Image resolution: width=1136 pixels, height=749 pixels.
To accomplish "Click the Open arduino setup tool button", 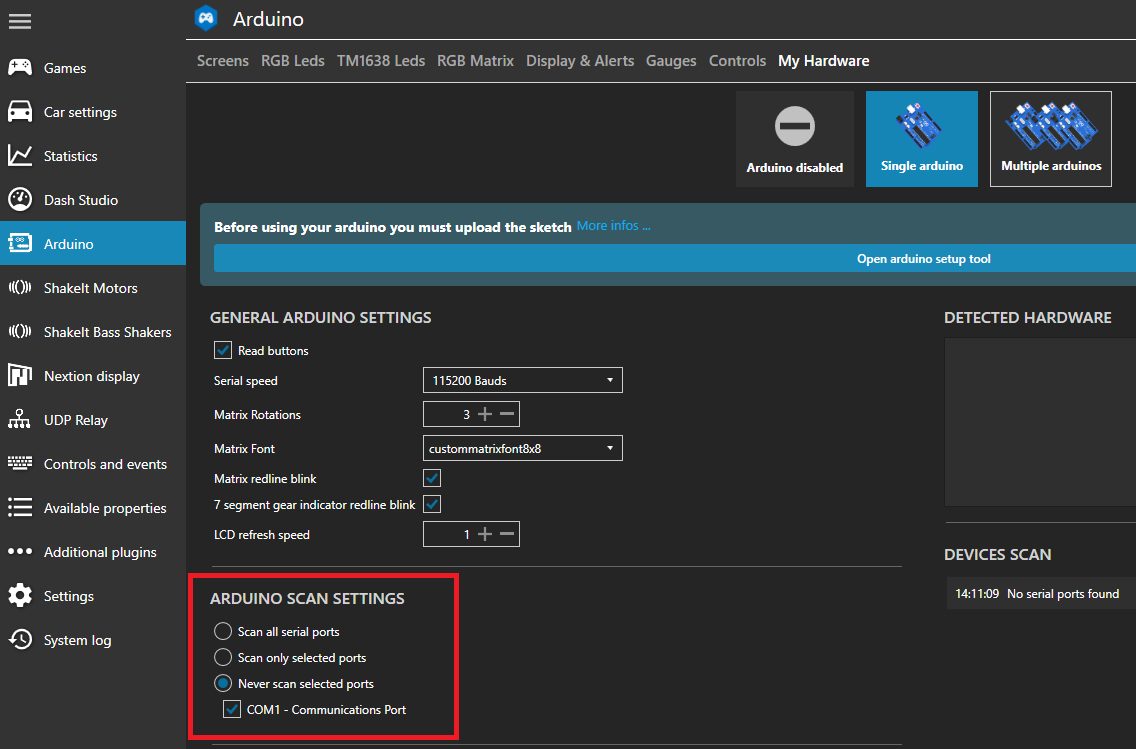I will tap(923, 259).
